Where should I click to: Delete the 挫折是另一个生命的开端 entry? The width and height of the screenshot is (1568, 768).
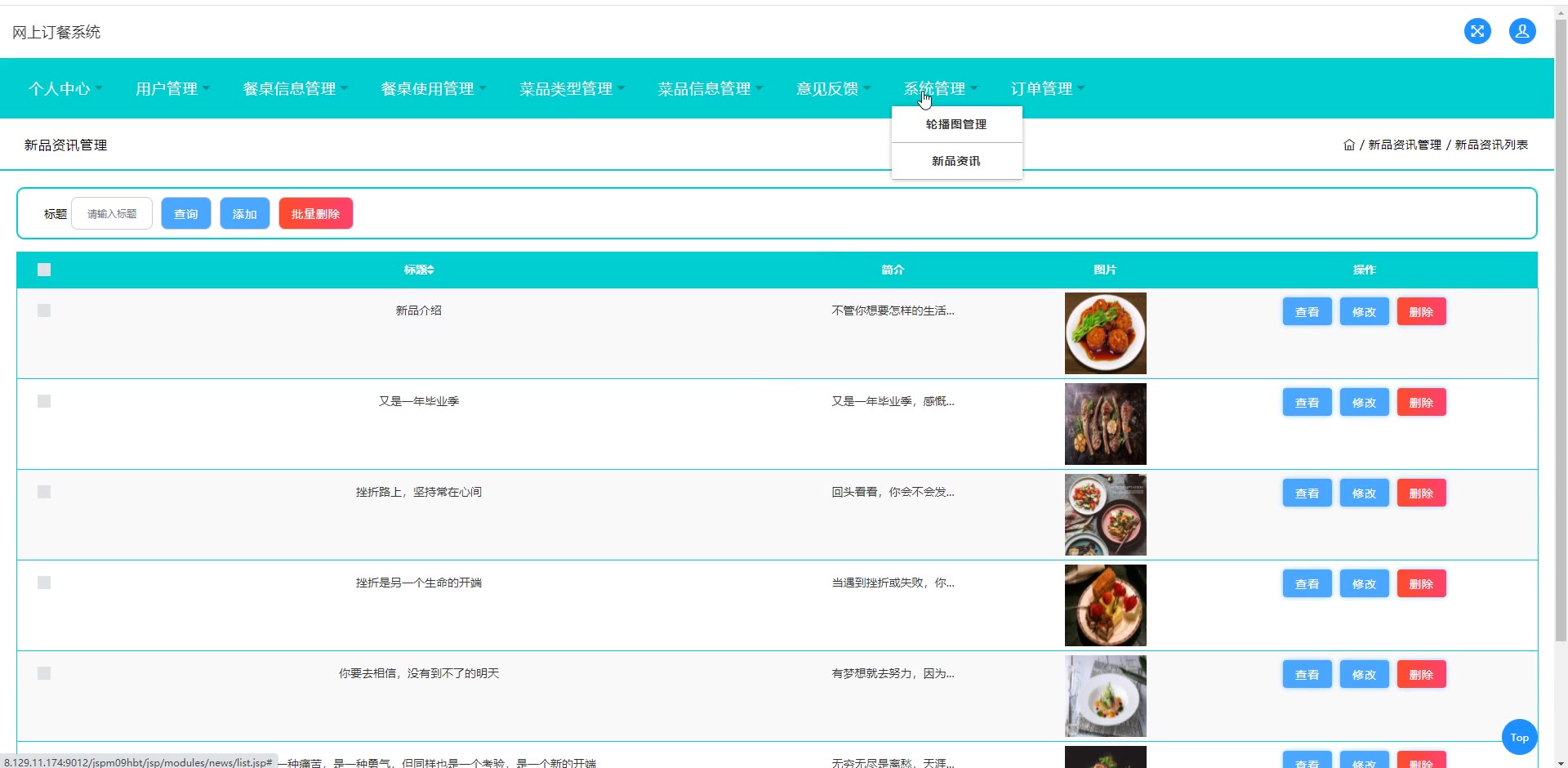(x=1422, y=583)
